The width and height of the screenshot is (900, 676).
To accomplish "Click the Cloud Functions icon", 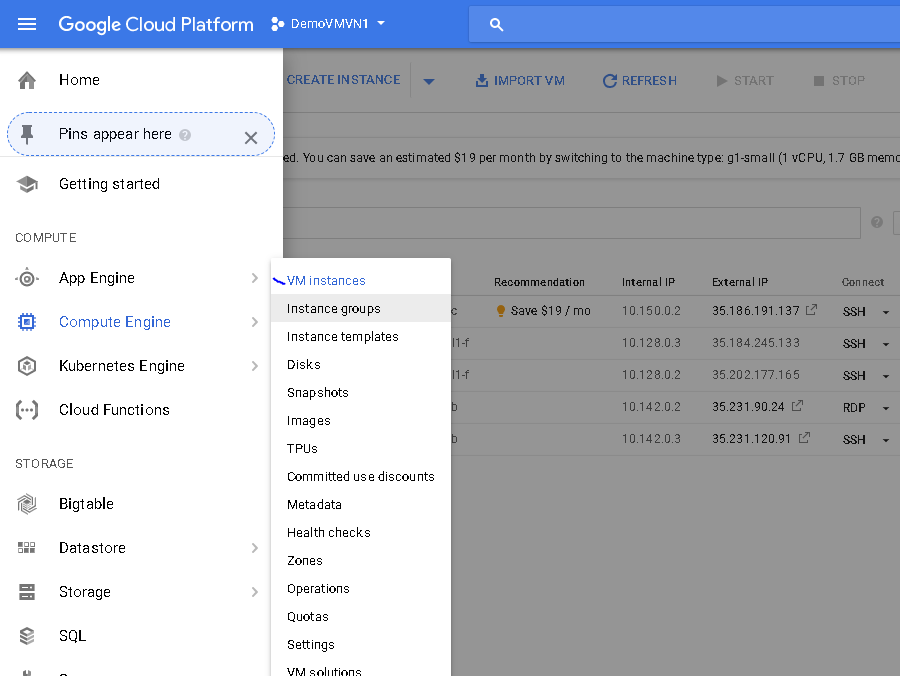I will [27, 410].
